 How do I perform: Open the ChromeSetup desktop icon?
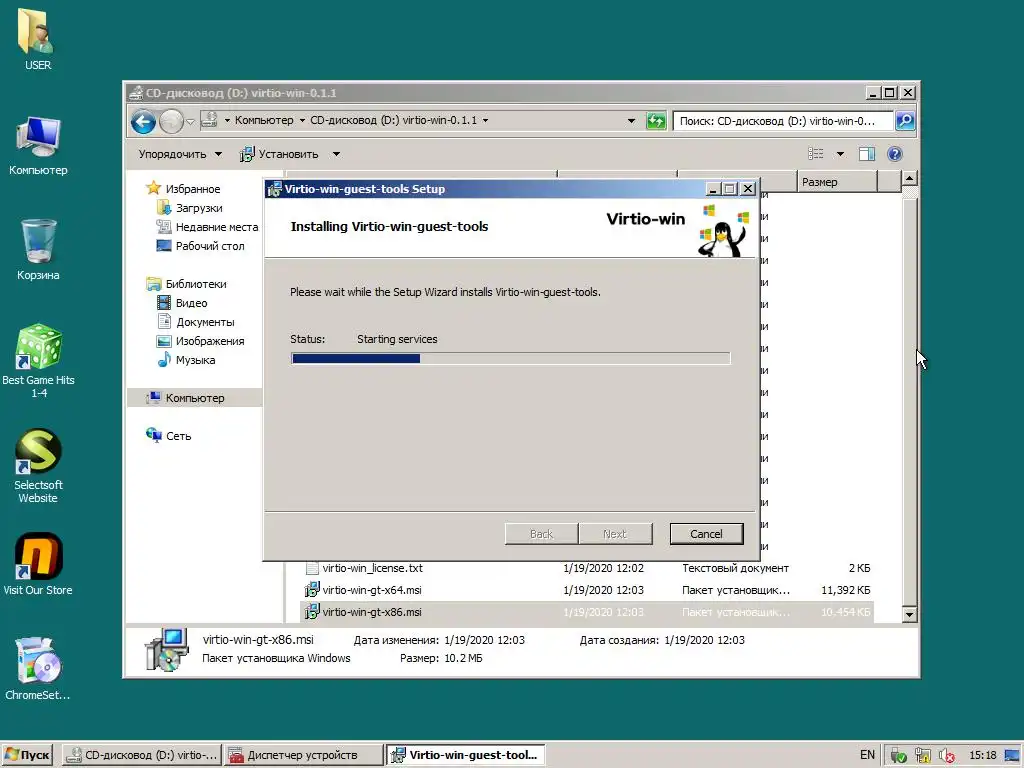38,669
